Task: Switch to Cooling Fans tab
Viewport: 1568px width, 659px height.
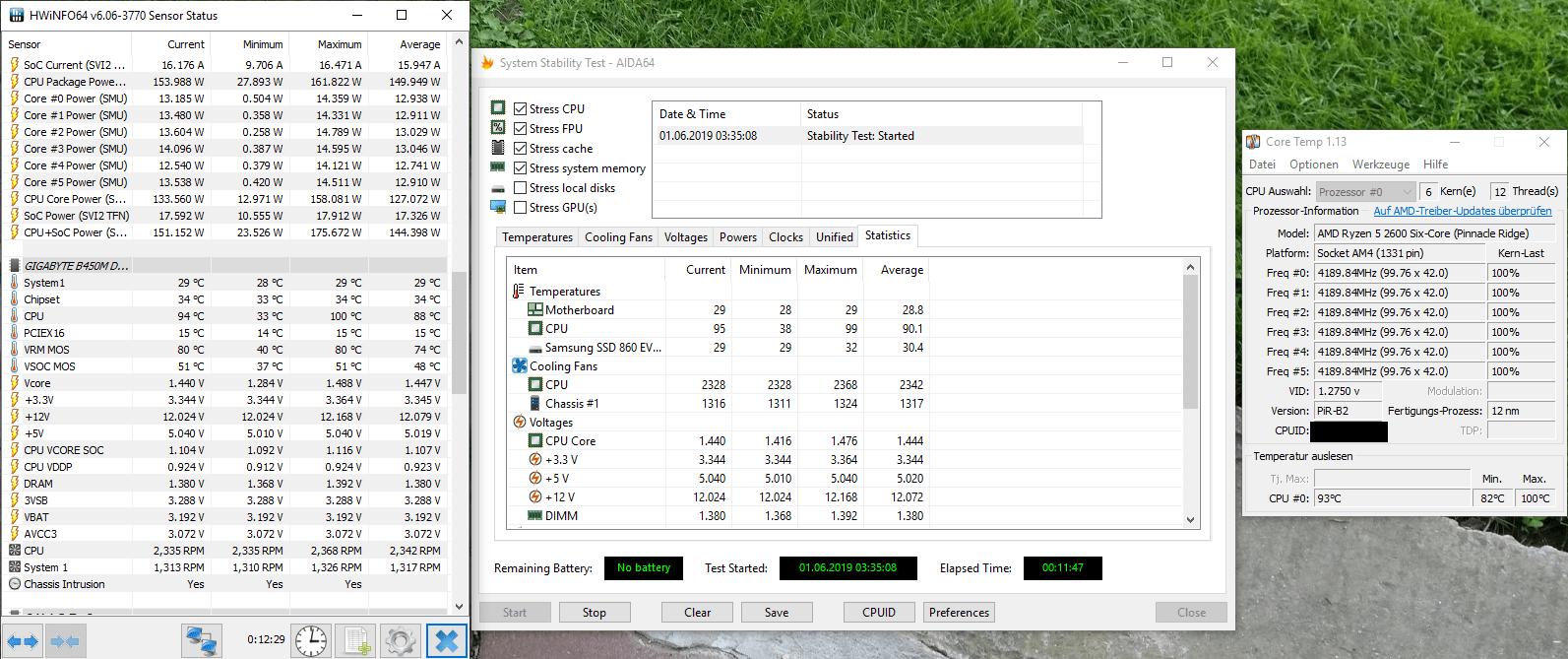Action: [x=618, y=237]
